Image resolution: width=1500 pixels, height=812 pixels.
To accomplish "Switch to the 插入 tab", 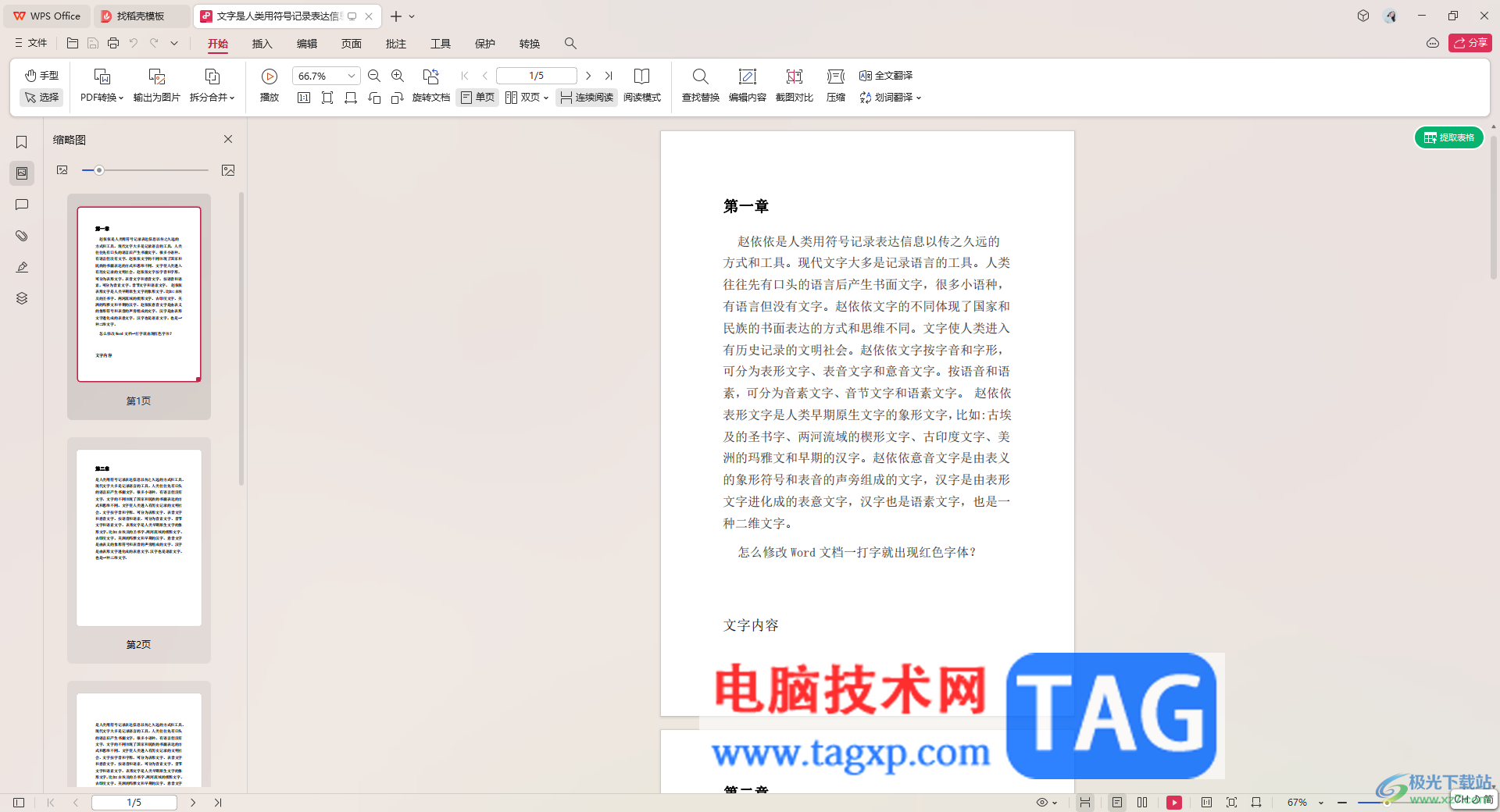I will [x=262, y=44].
